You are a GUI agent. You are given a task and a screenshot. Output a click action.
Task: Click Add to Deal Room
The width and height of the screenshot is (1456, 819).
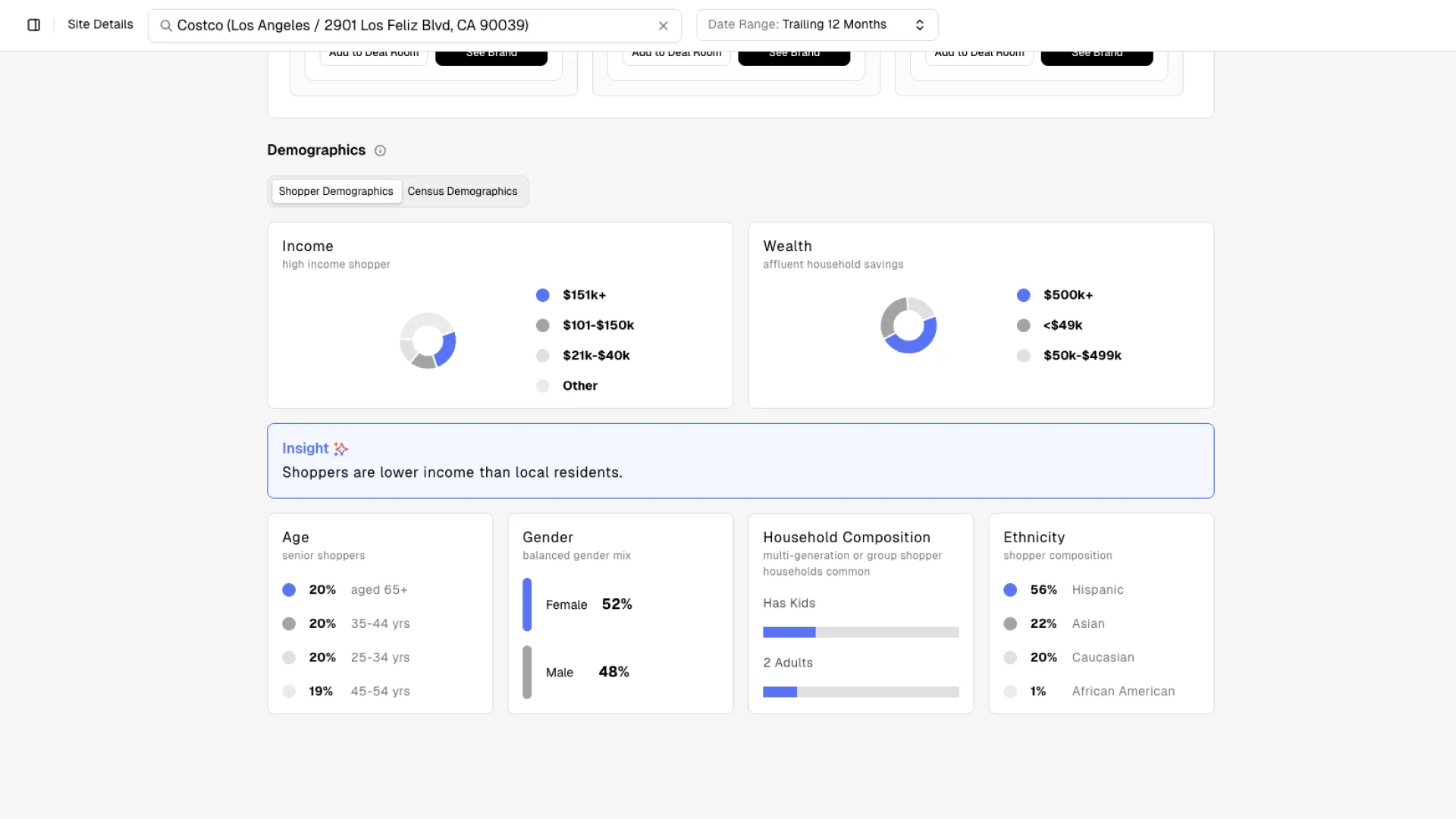(x=374, y=52)
